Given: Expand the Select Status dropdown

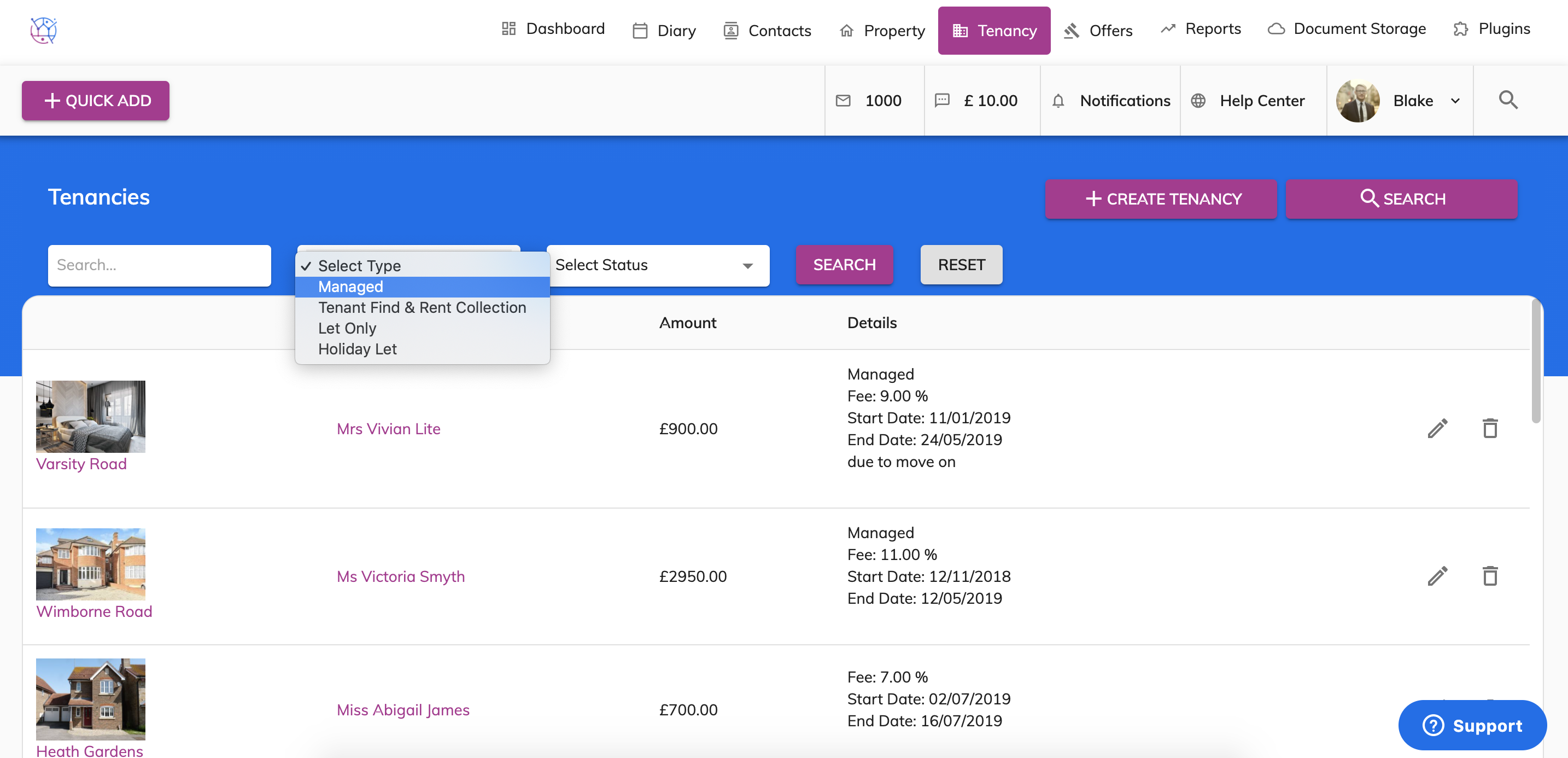Looking at the screenshot, I should point(657,265).
